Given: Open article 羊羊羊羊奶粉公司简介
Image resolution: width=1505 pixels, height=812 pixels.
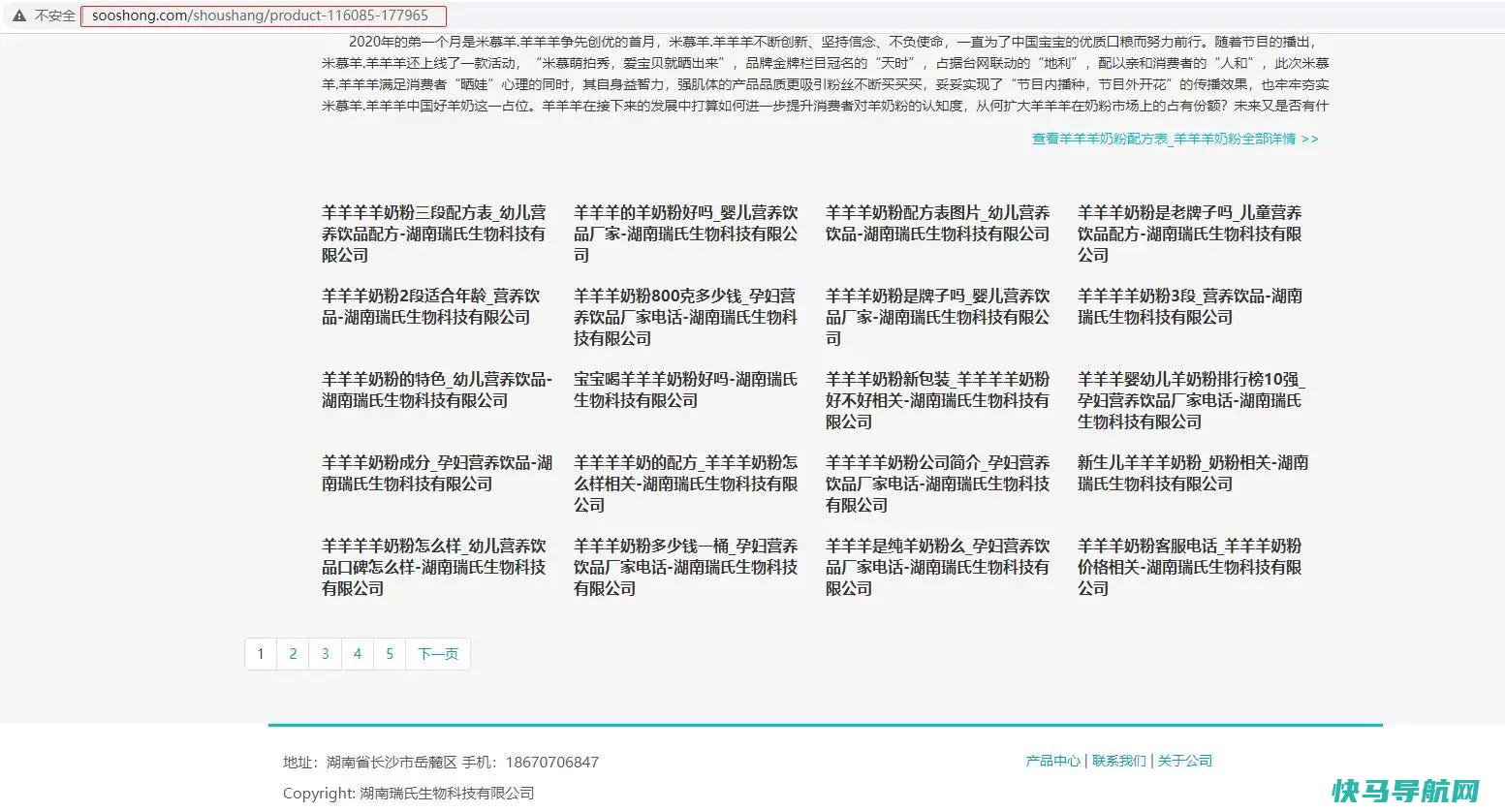Looking at the screenshot, I should click(938, 484).
